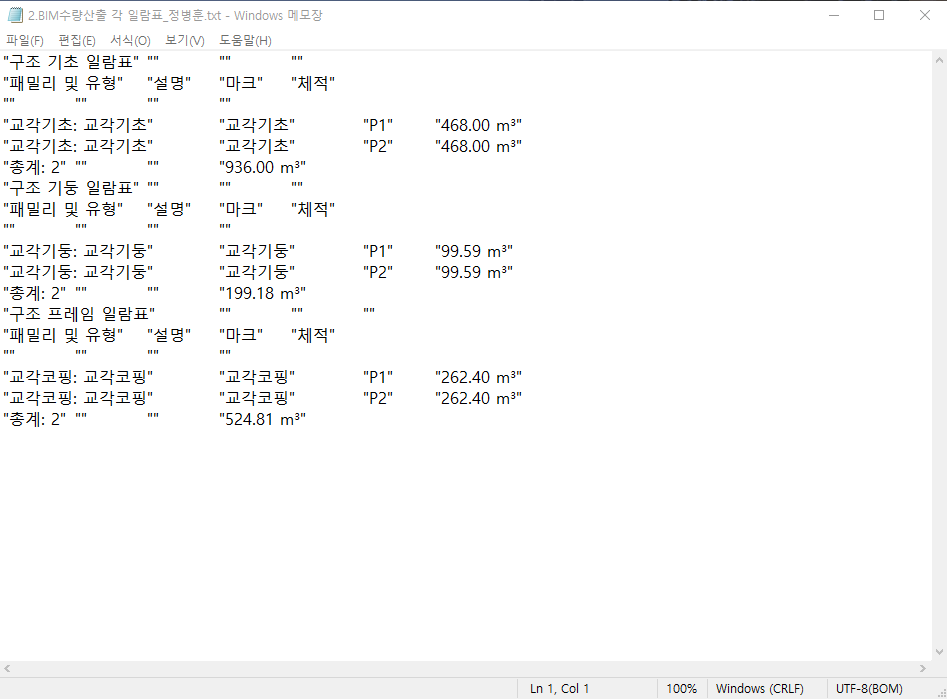This screenshot has width=947, height=699.
Task: Open the 편집(E) menu
Action: pyautogui.click(x=77, y=40)
